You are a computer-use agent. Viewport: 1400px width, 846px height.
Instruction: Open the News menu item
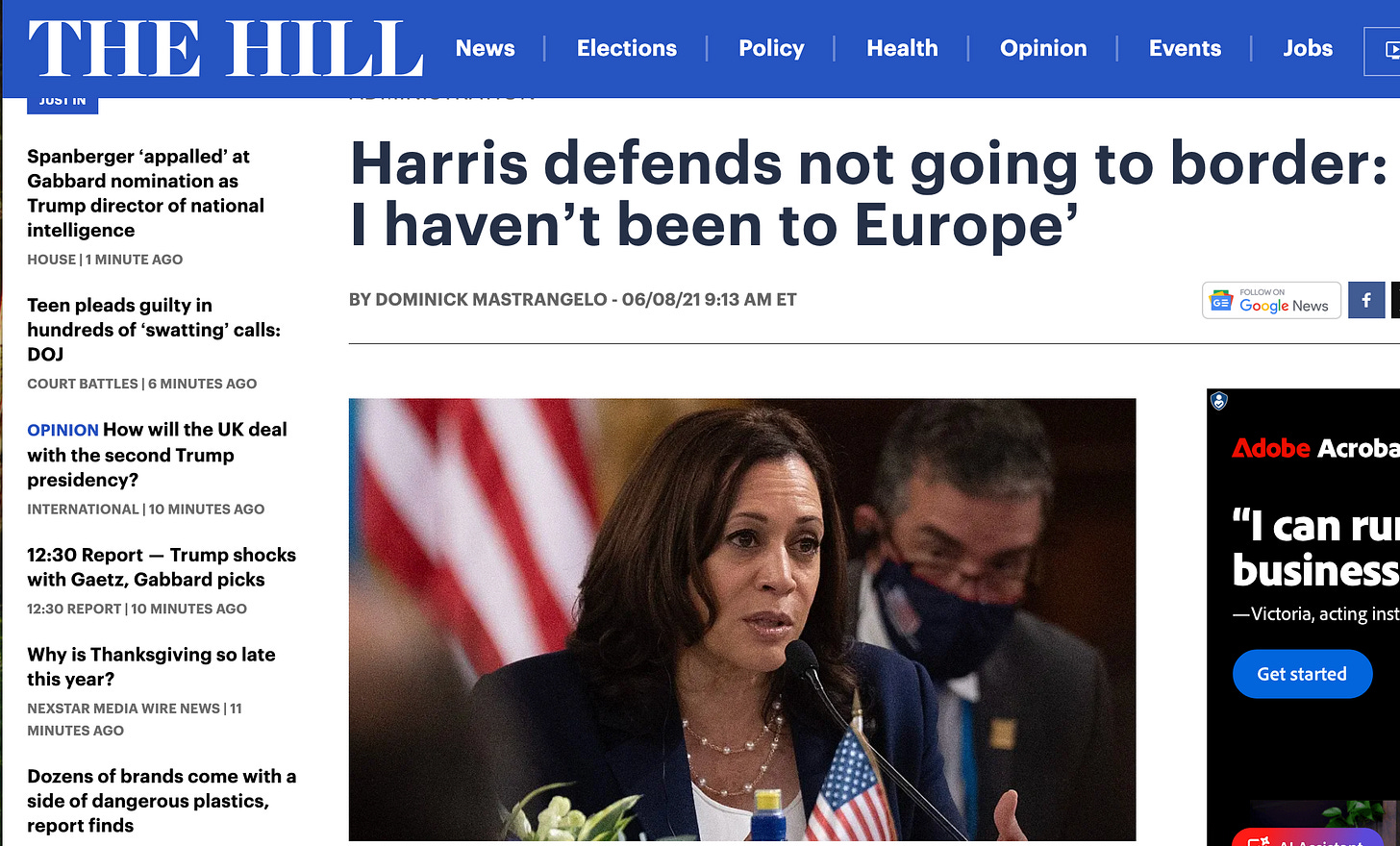coord(485,48)
